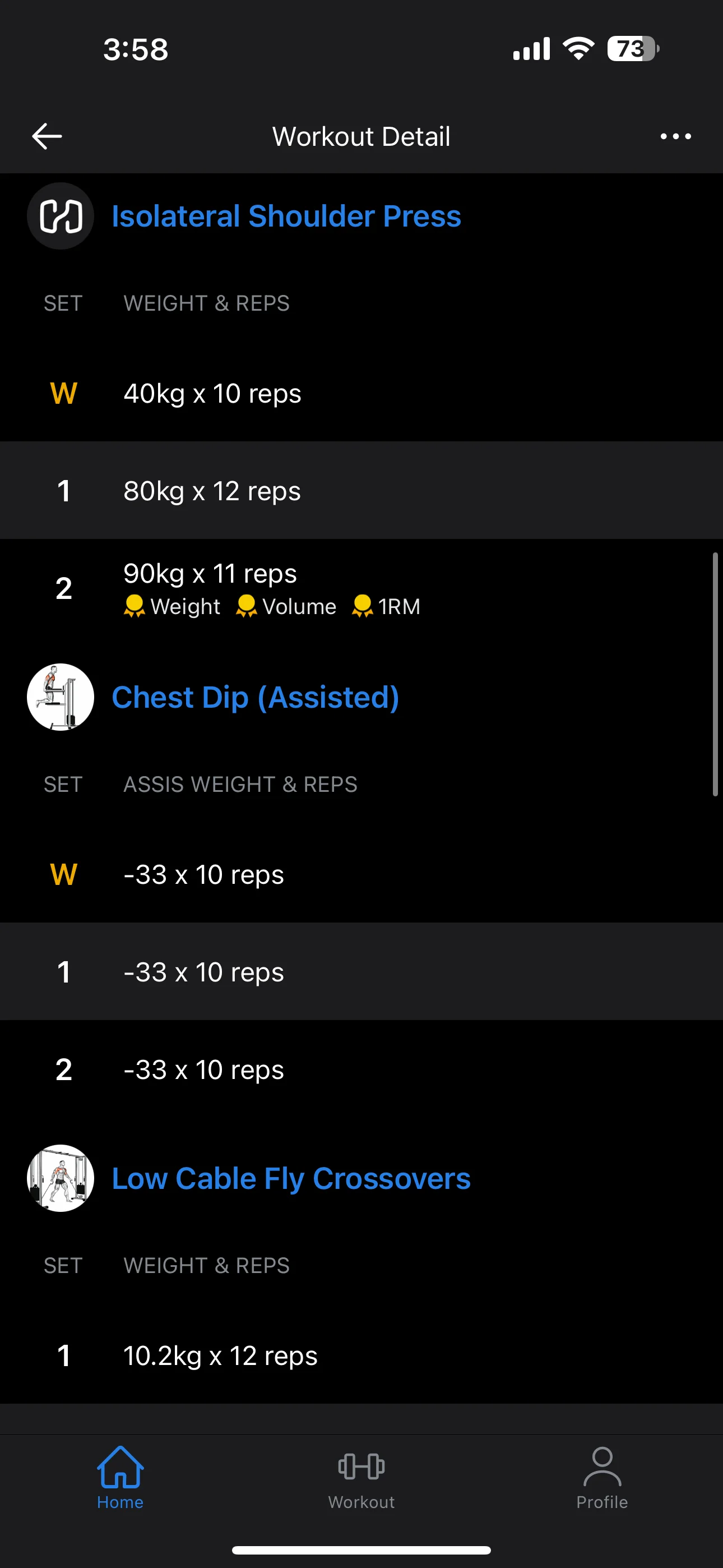
Task: Open Chest Dip (Assisted) exercise link
Action: 255,697
